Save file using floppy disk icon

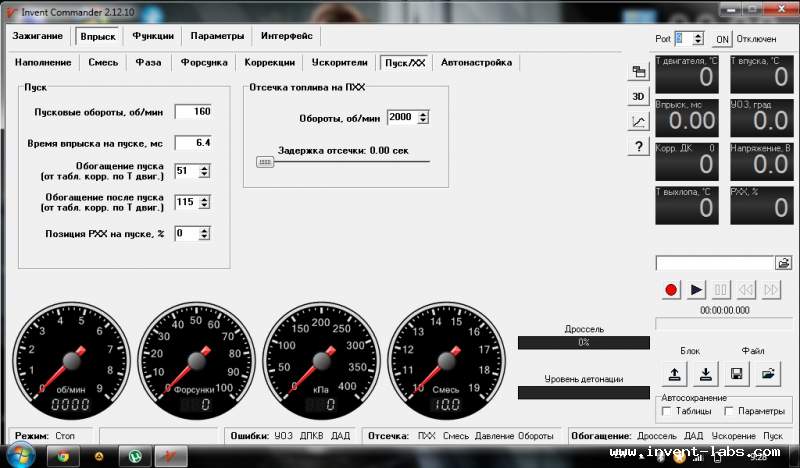737,375
